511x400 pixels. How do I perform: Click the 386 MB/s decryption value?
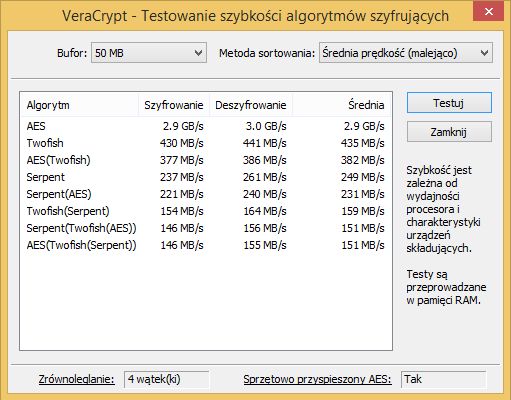click(x=264, y=160)
